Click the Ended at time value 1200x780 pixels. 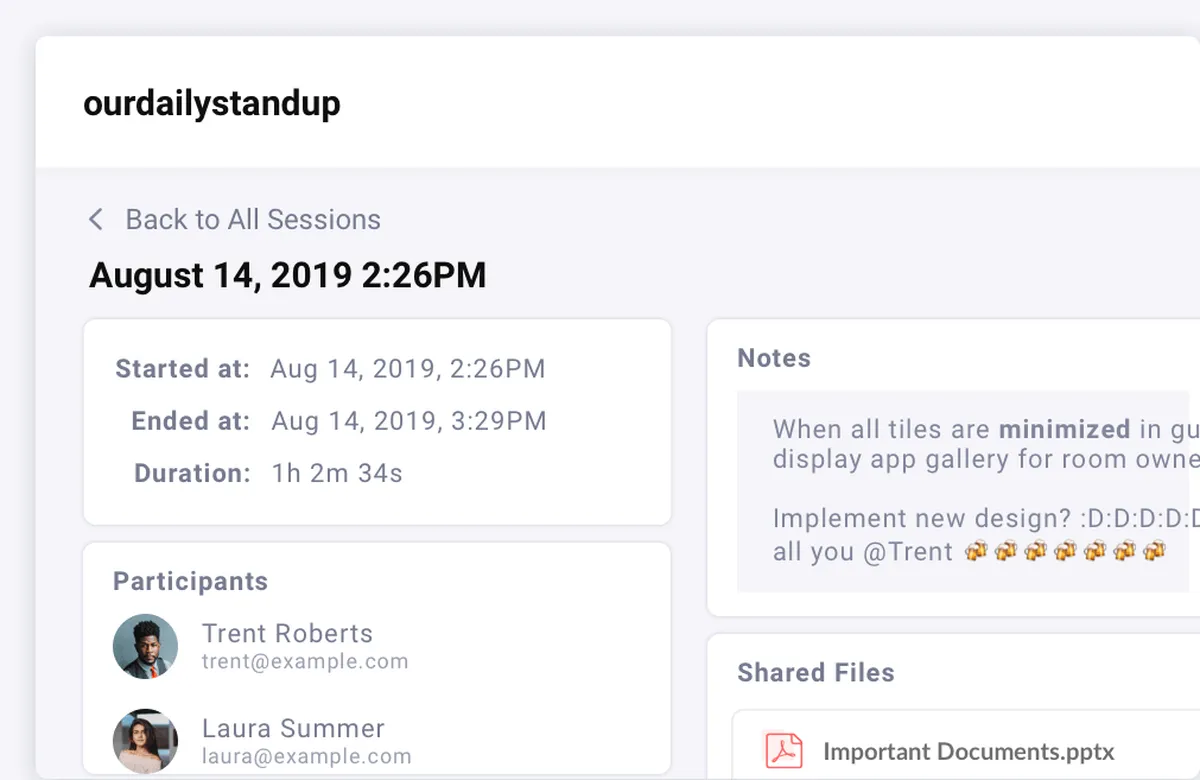click(409, 421)
